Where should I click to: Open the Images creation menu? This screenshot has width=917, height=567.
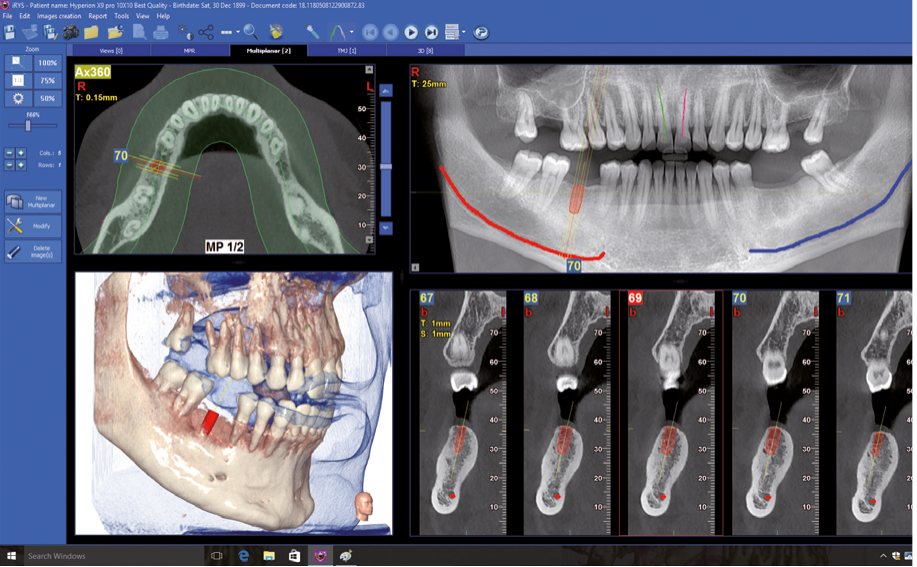(59, 16)
